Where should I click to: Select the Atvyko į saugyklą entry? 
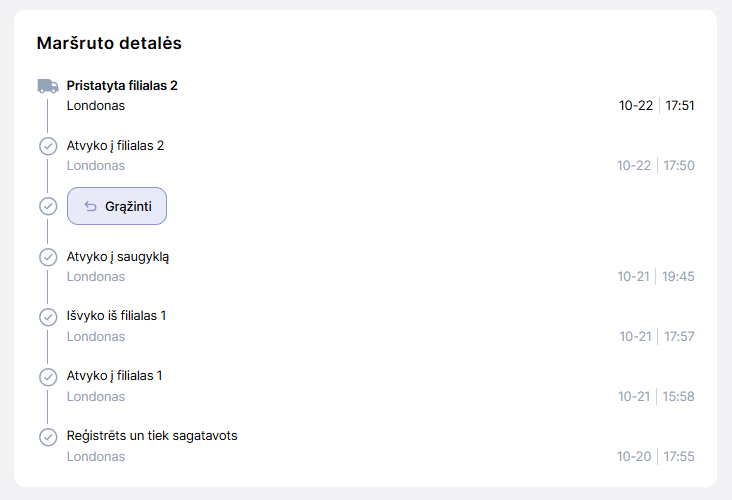118,257
